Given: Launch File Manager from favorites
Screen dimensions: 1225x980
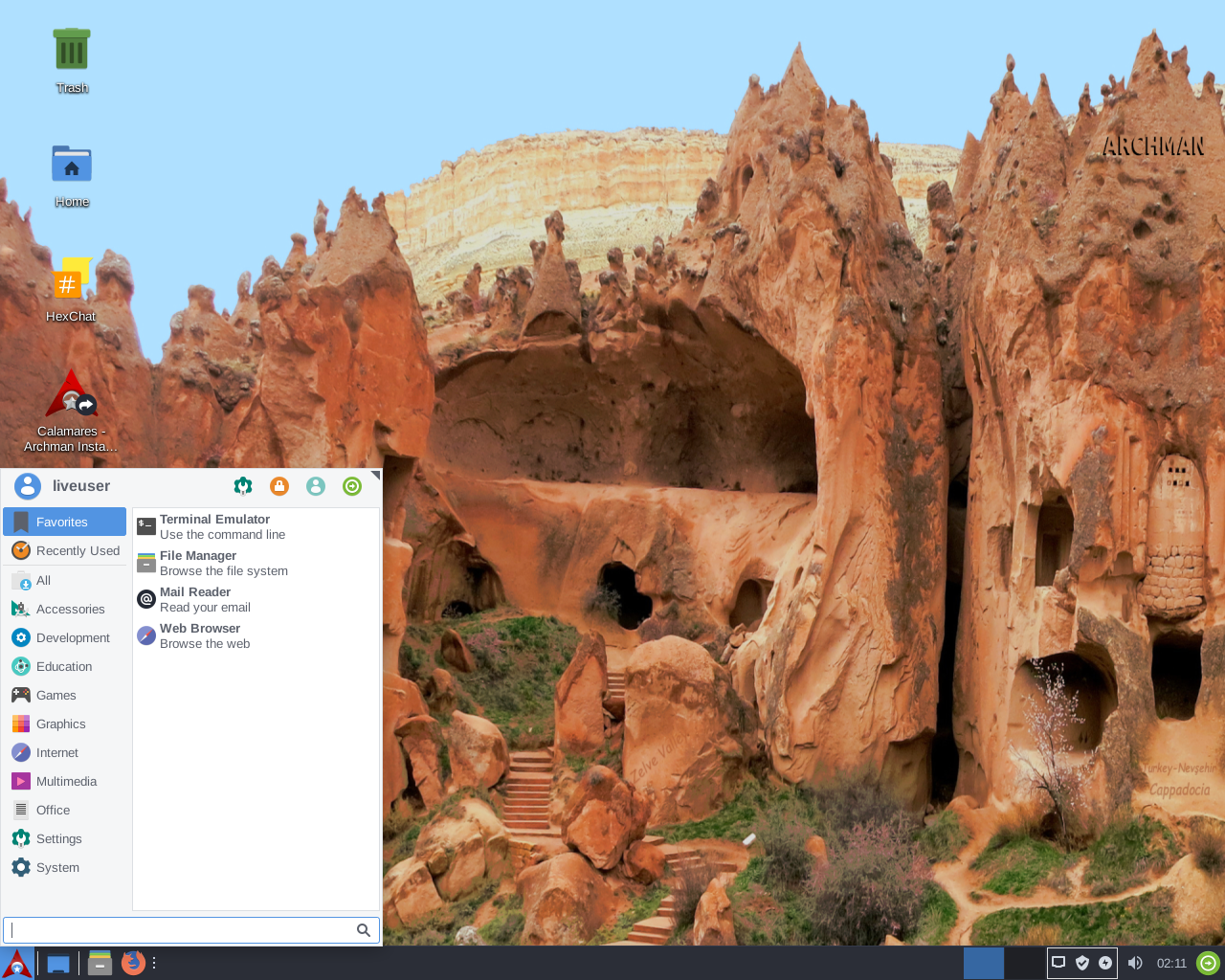Looking at the screenshot, I should pos(256,563).
